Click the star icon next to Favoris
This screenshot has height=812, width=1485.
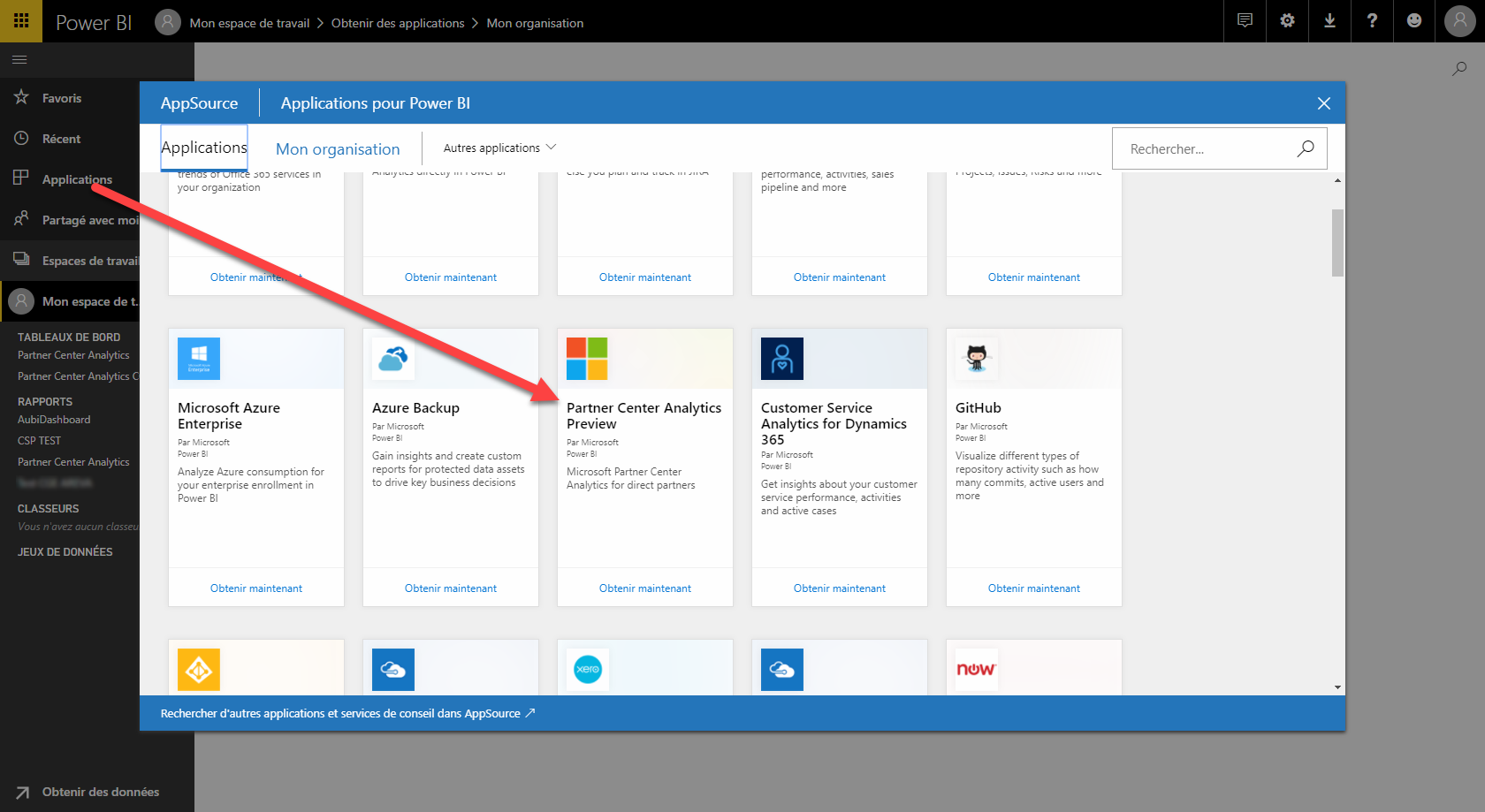point(21,97)
